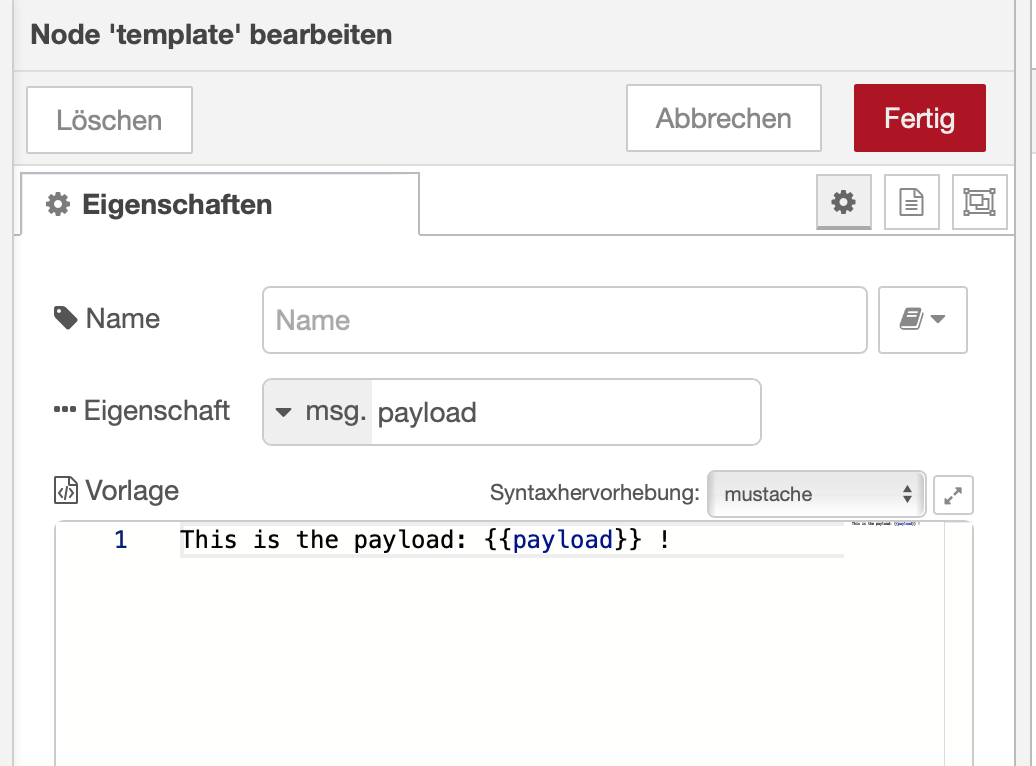Open the book icon dropdown beside Name
The height and width of the screenshot is (766, 1036).
click(x=922, y=320)
